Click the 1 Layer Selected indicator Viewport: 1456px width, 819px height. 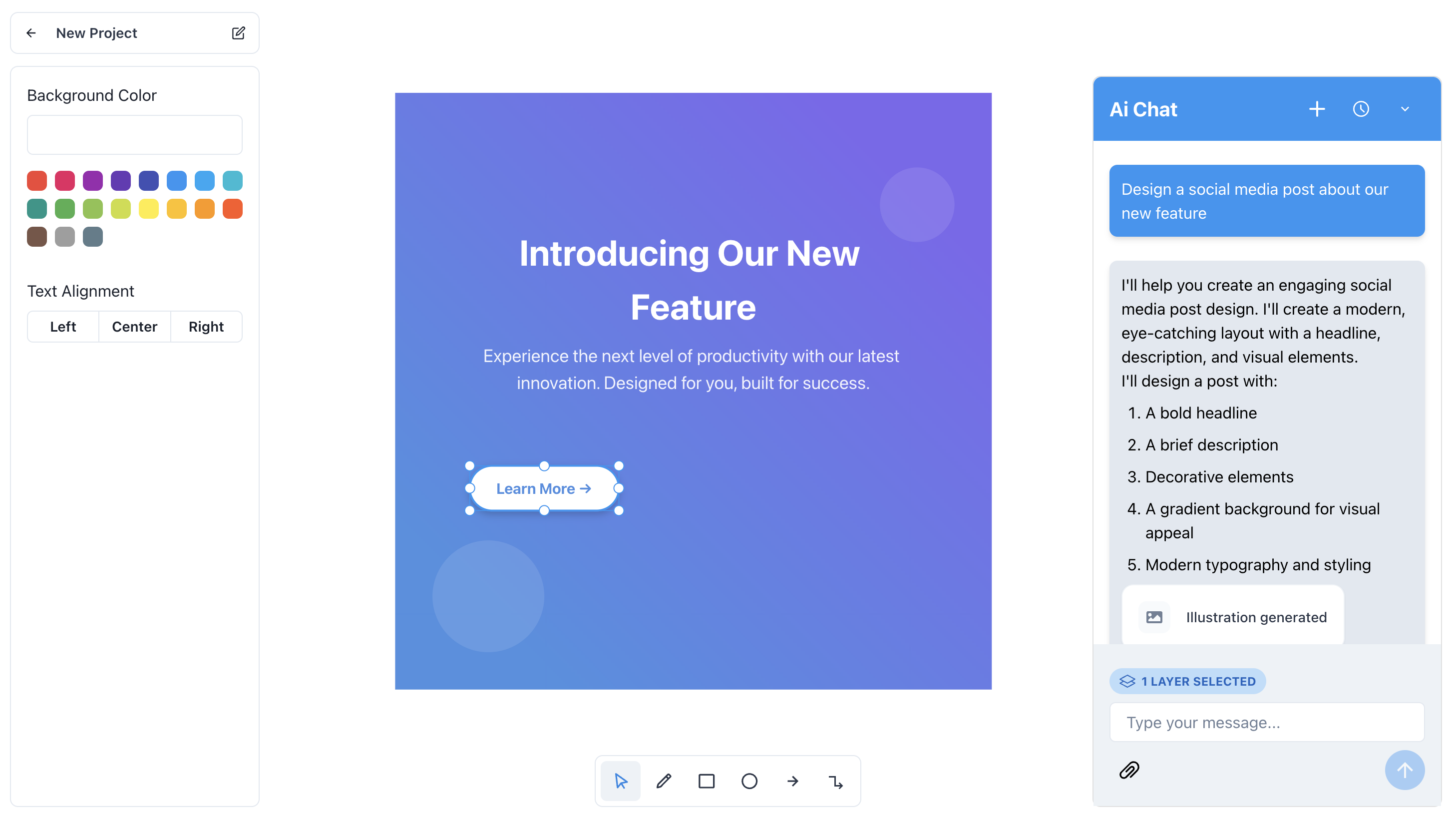click(x=1188, y=681)
